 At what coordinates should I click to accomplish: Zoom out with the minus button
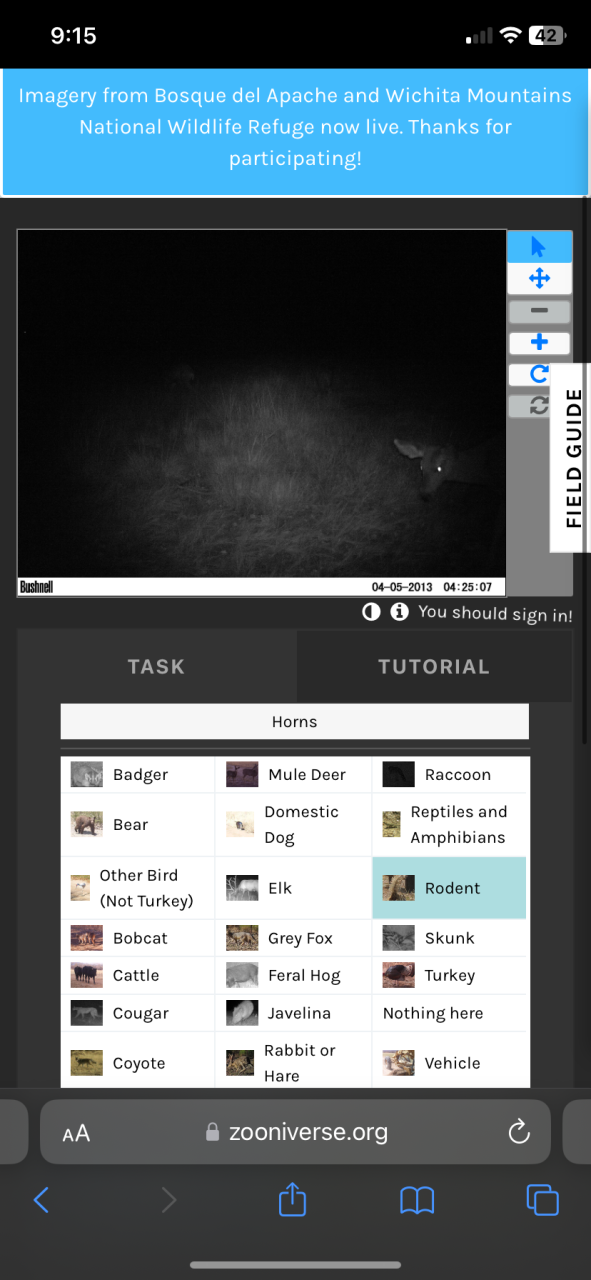(539, 311)
